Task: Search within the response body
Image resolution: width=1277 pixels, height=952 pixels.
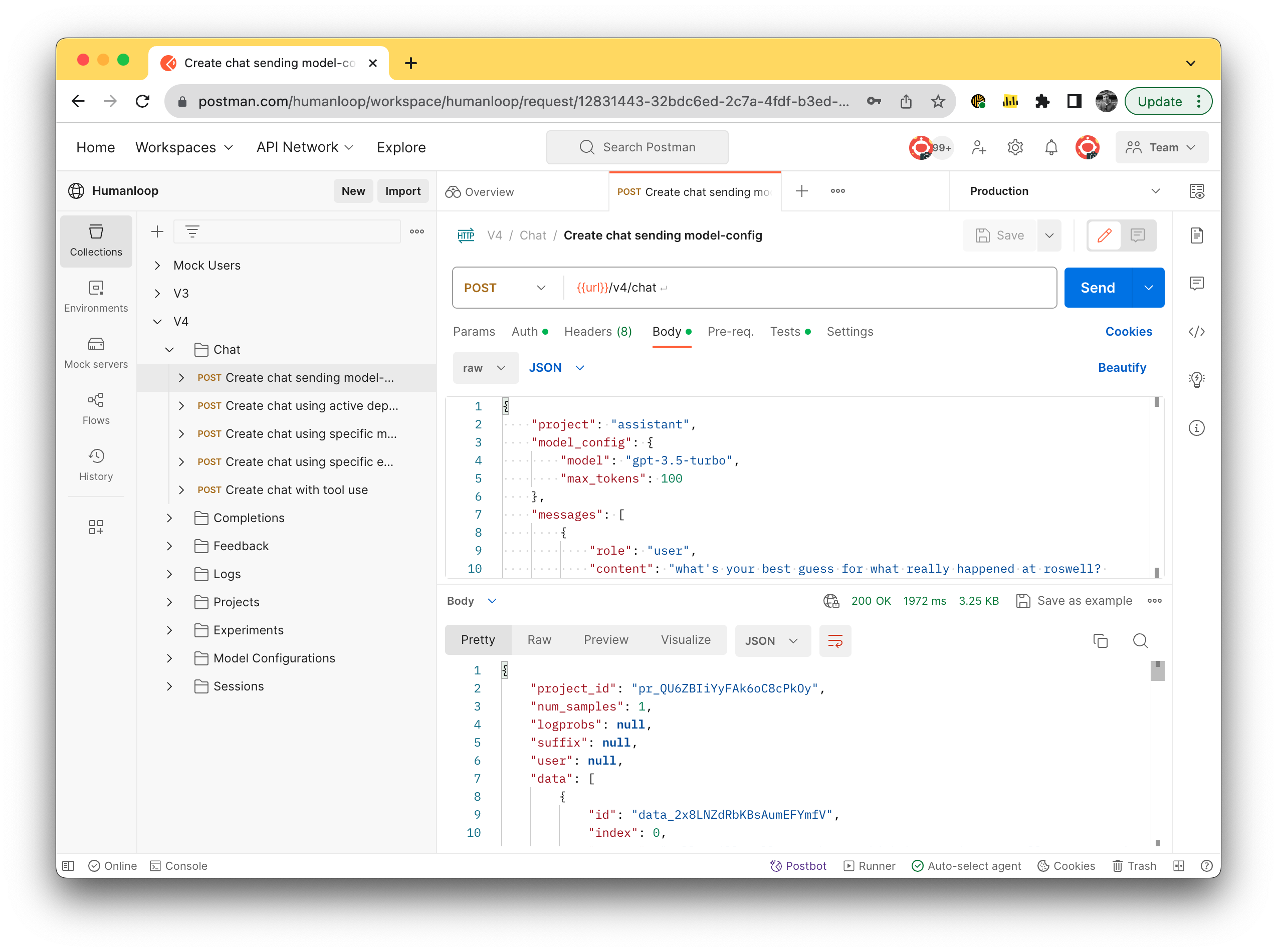Action: 1139,641
